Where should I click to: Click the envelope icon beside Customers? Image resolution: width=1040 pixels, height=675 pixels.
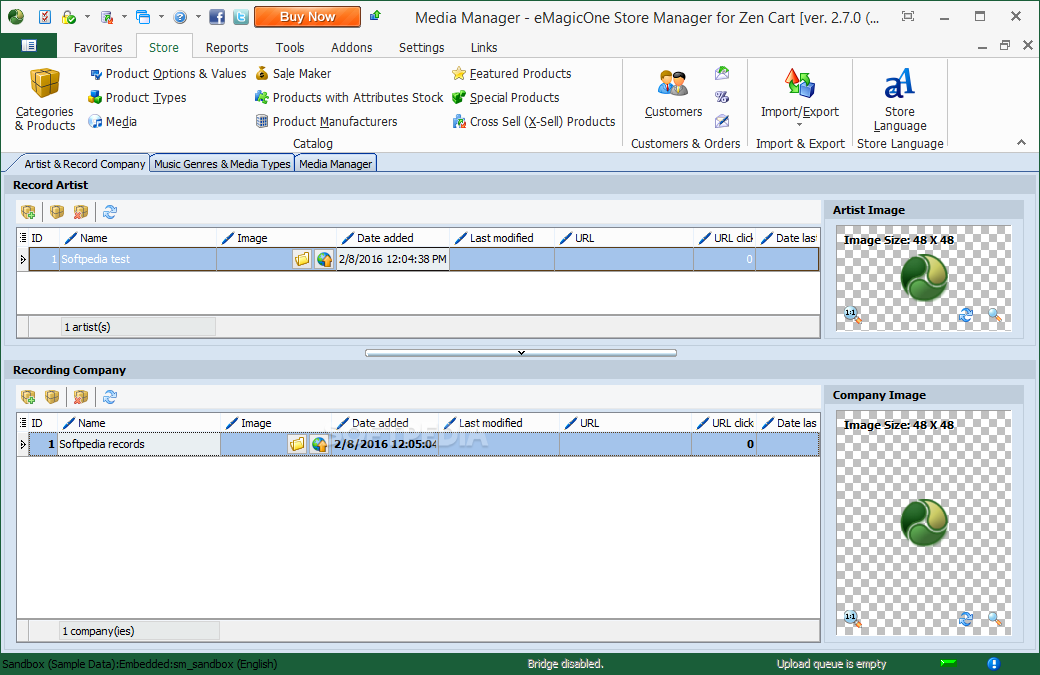[722, 74]
